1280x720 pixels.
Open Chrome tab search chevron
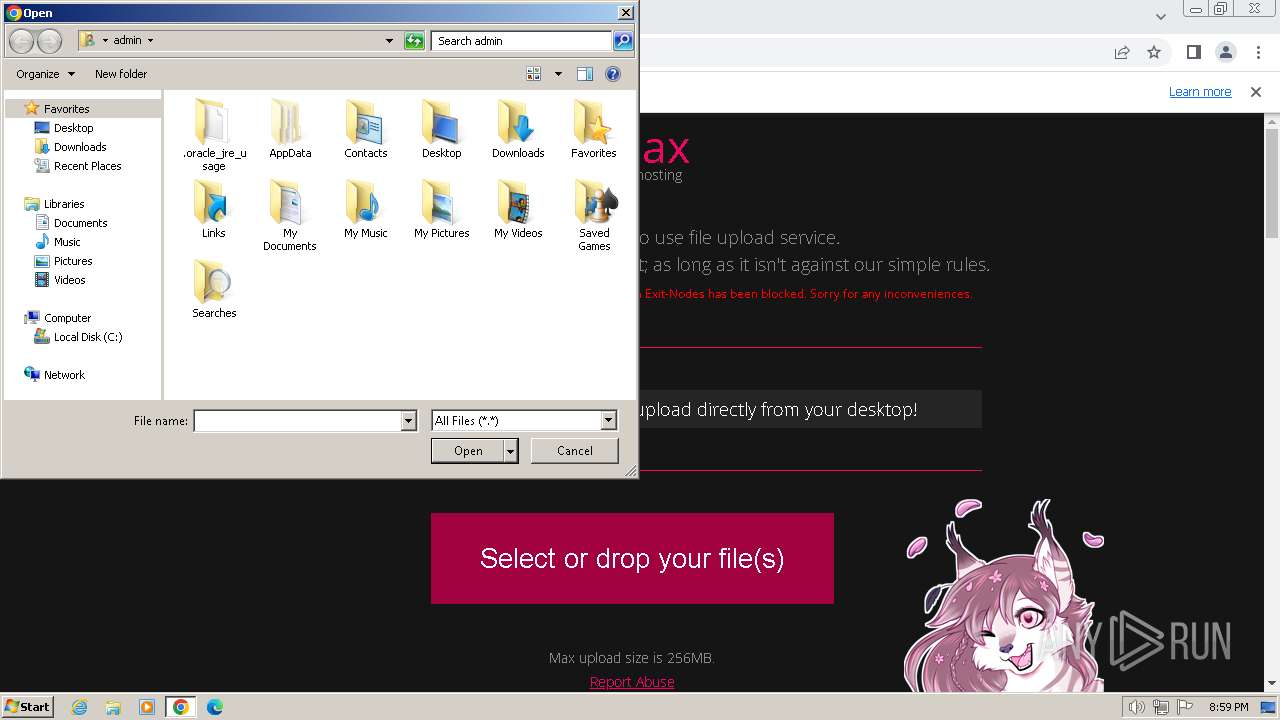coord(1161,16)
